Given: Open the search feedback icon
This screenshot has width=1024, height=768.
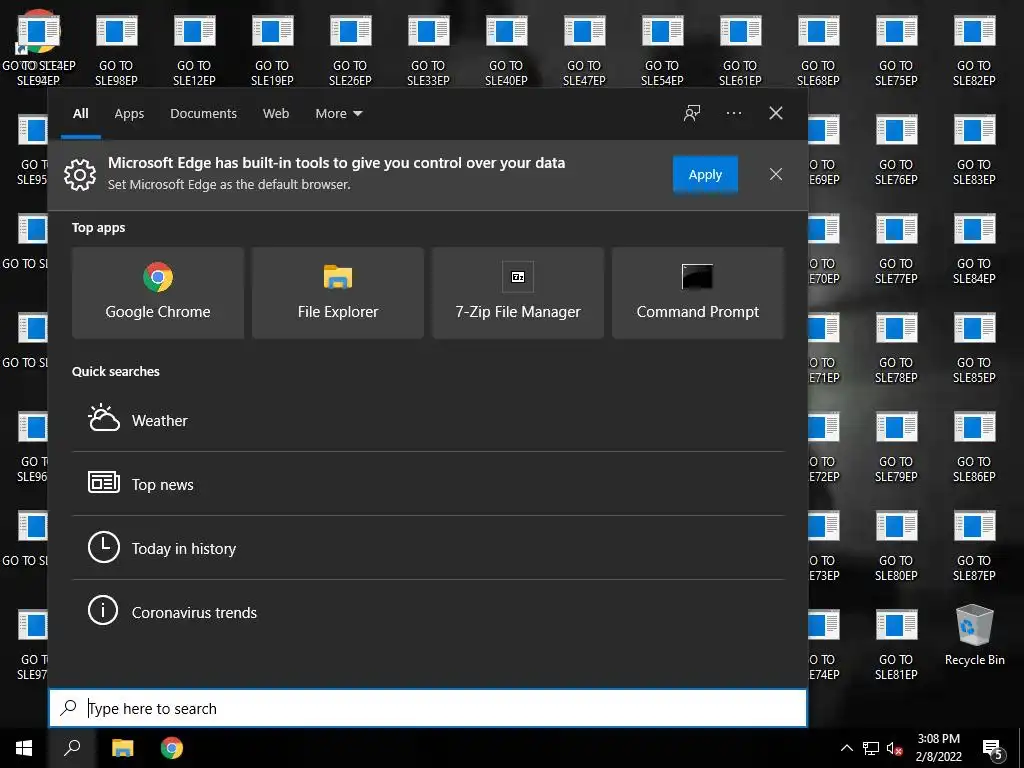Looking at the screenshot, I should click(692, 113).
